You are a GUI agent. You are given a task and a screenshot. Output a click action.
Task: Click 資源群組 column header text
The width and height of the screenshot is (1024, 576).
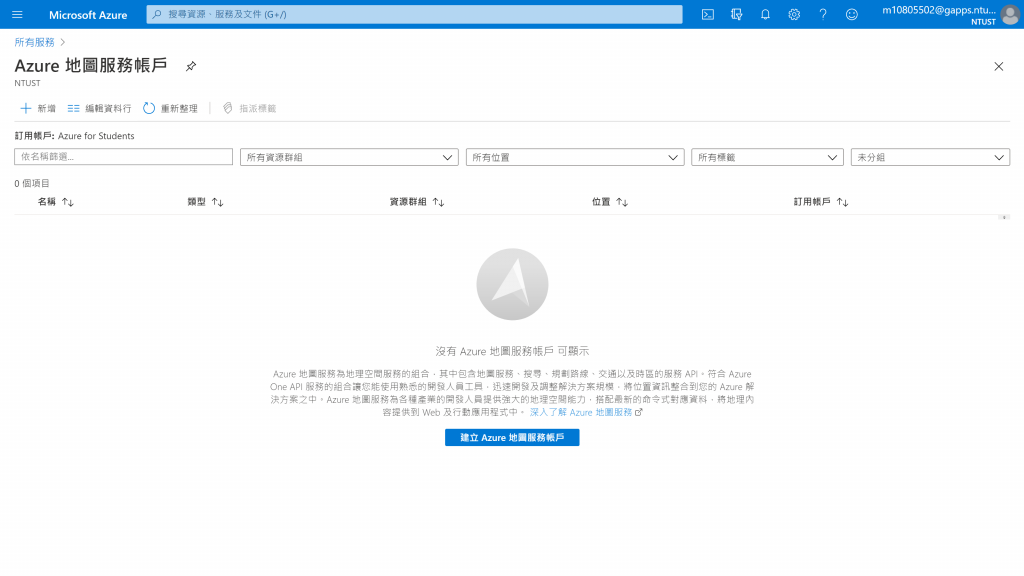tap(408, 202)
